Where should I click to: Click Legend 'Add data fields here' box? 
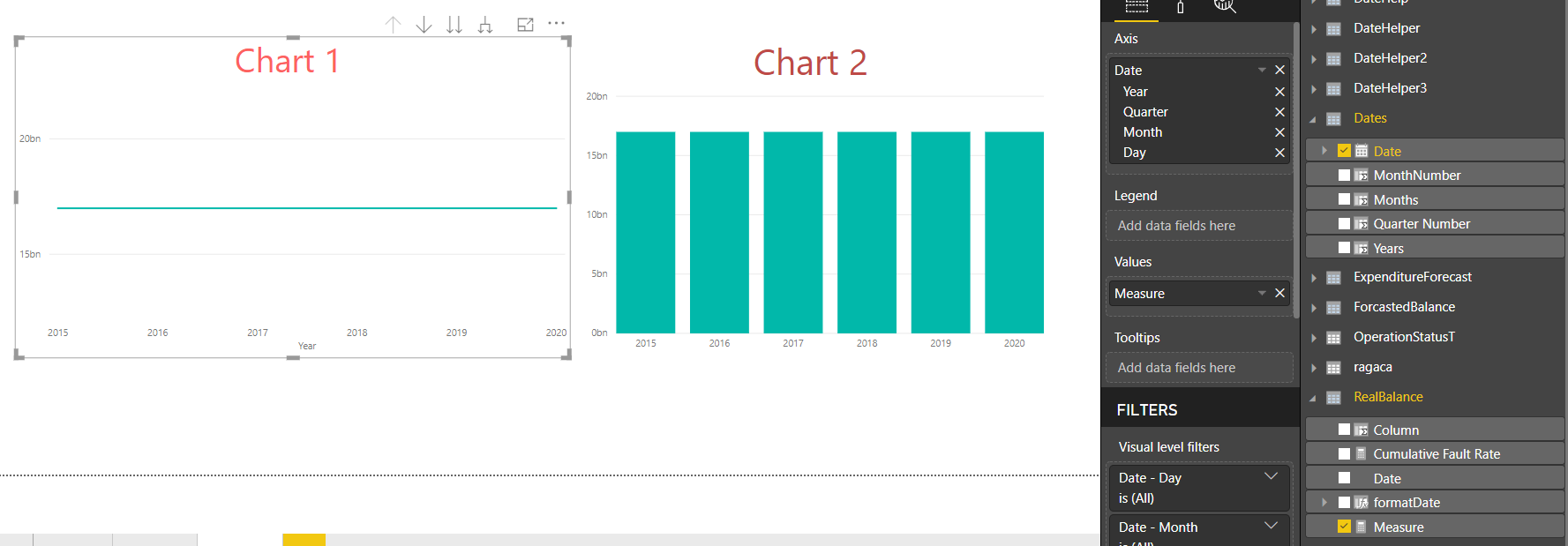click(1198, 226)
